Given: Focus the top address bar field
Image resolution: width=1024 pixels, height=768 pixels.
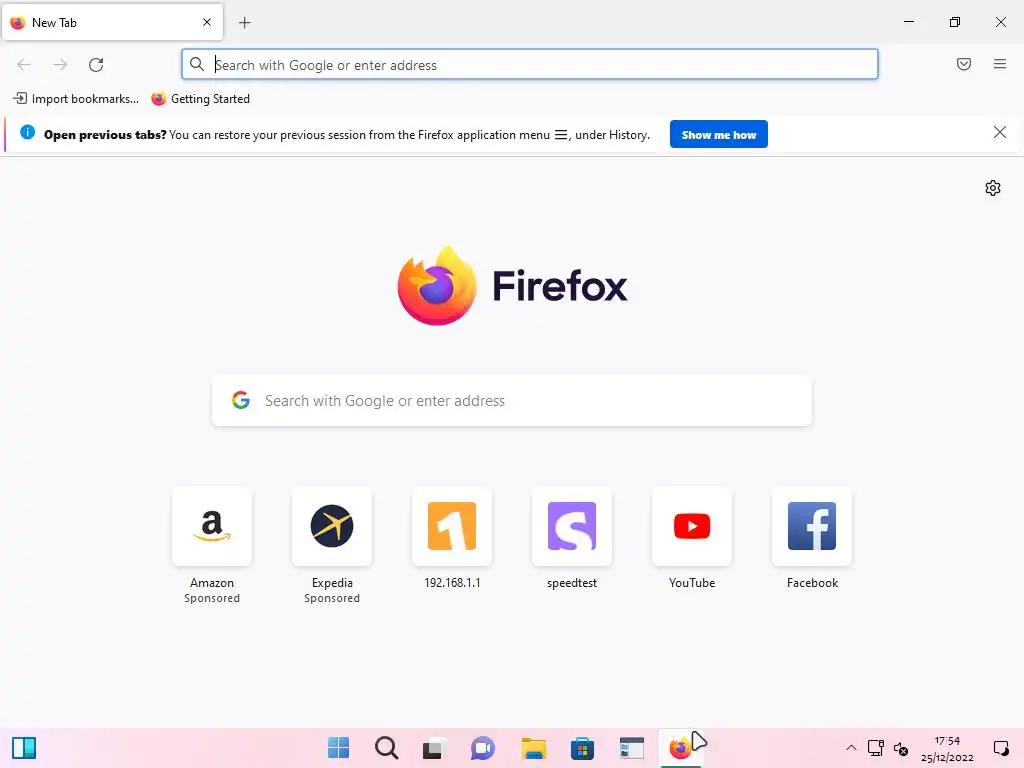Looking at the screenshot, I should coord(530,65).
